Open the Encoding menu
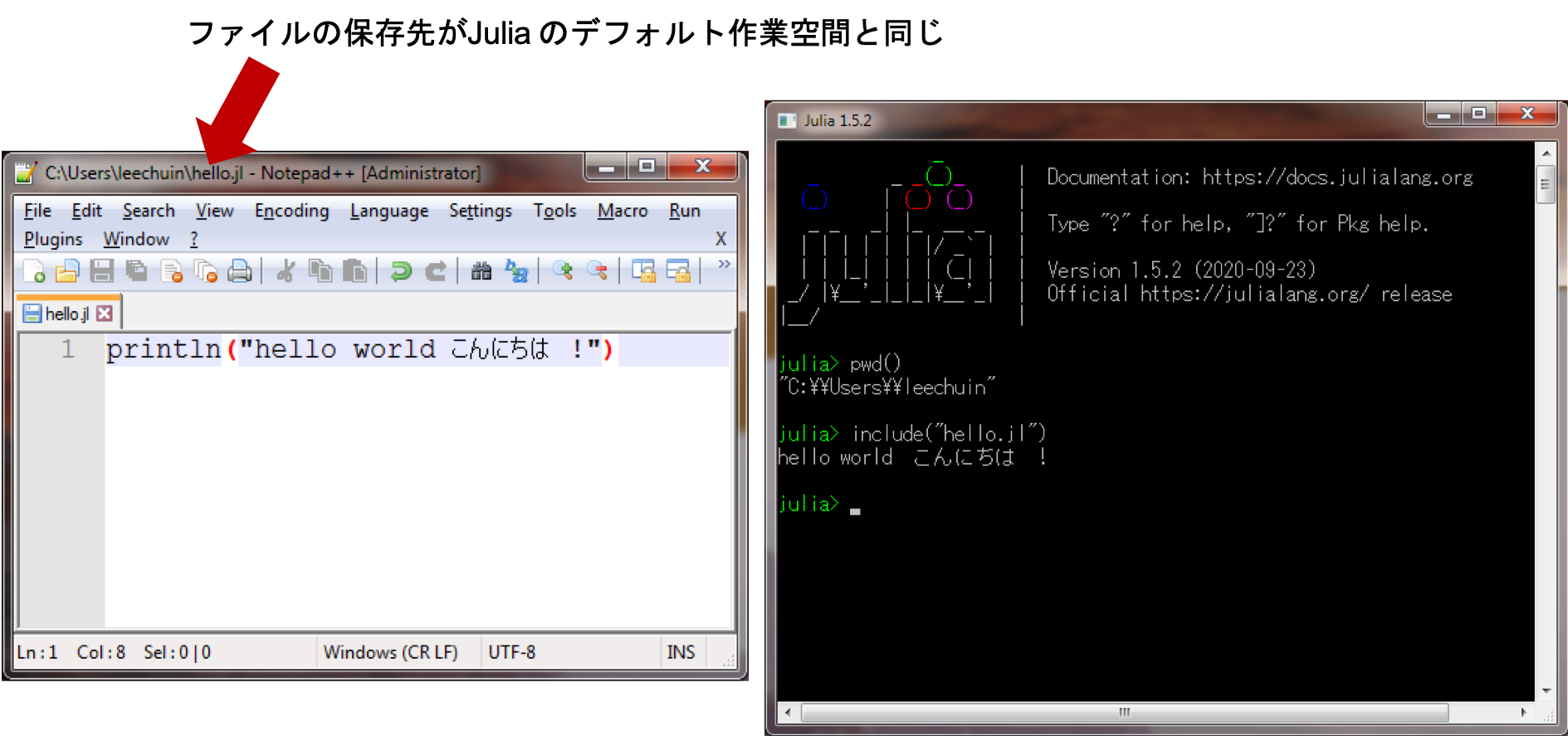Viewport: 1568px width, 736px height. pyautogui.click(x=291, y=211)
